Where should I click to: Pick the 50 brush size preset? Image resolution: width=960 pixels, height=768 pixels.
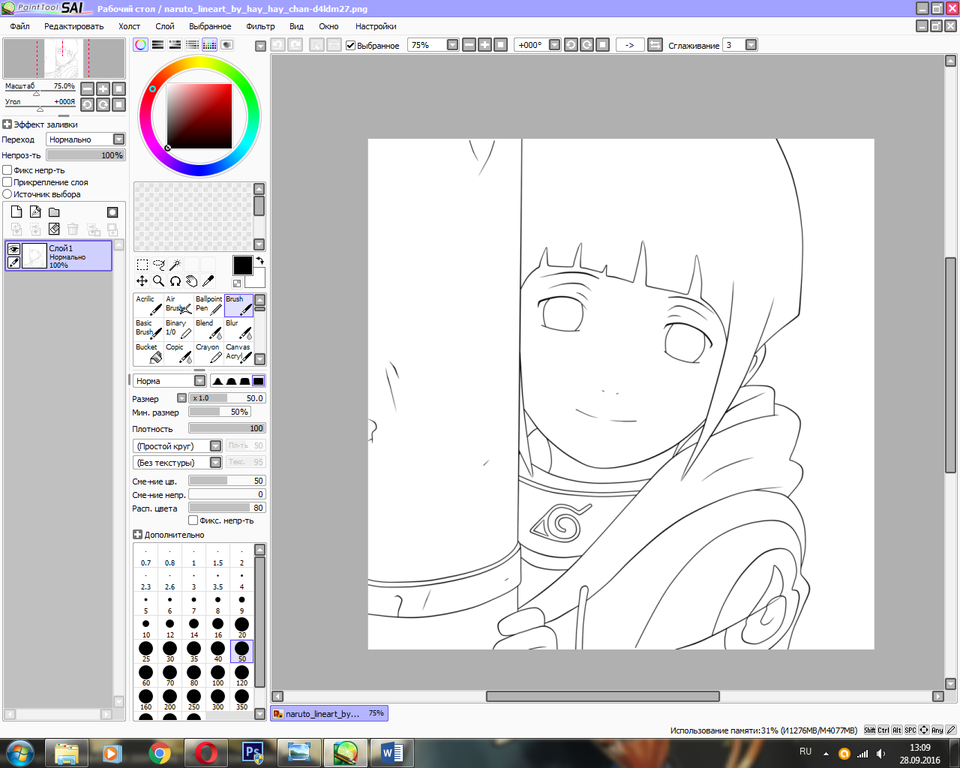(x=242, y=652)
